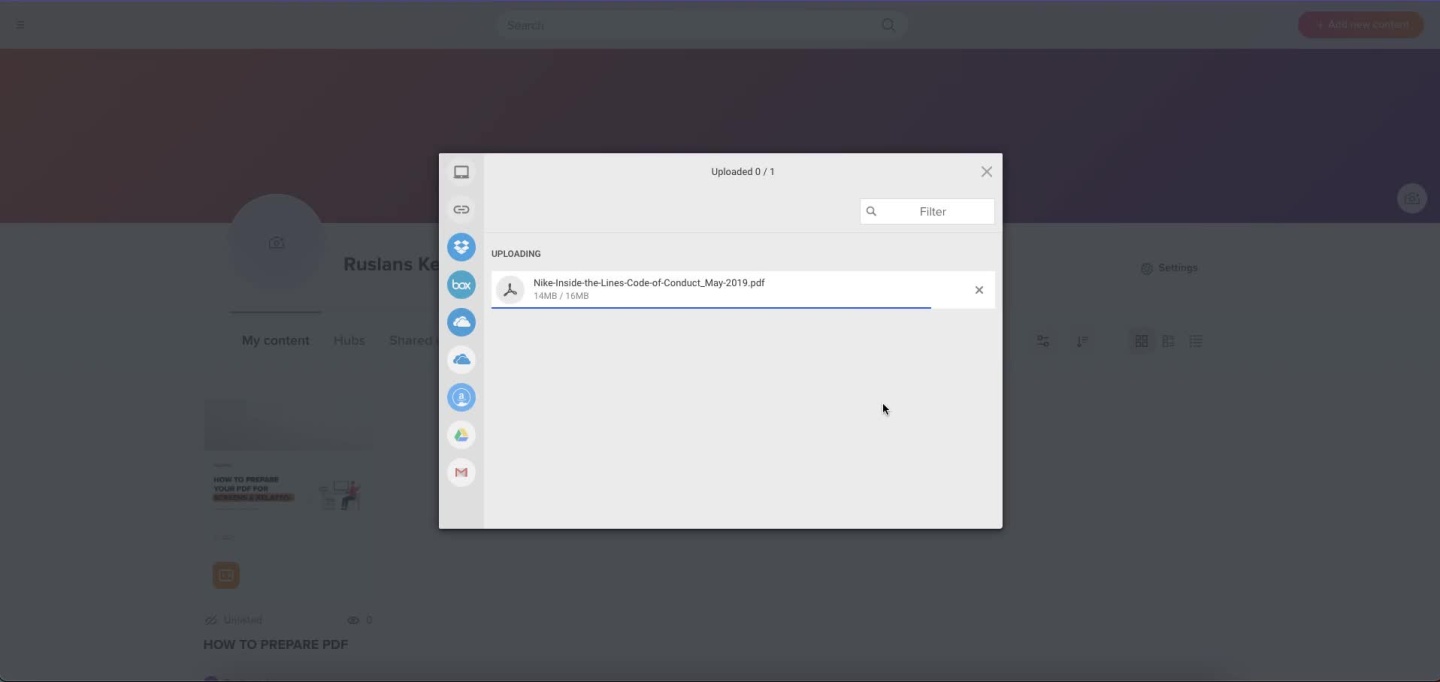Click the Nike PDF file icon

point(510,290)
